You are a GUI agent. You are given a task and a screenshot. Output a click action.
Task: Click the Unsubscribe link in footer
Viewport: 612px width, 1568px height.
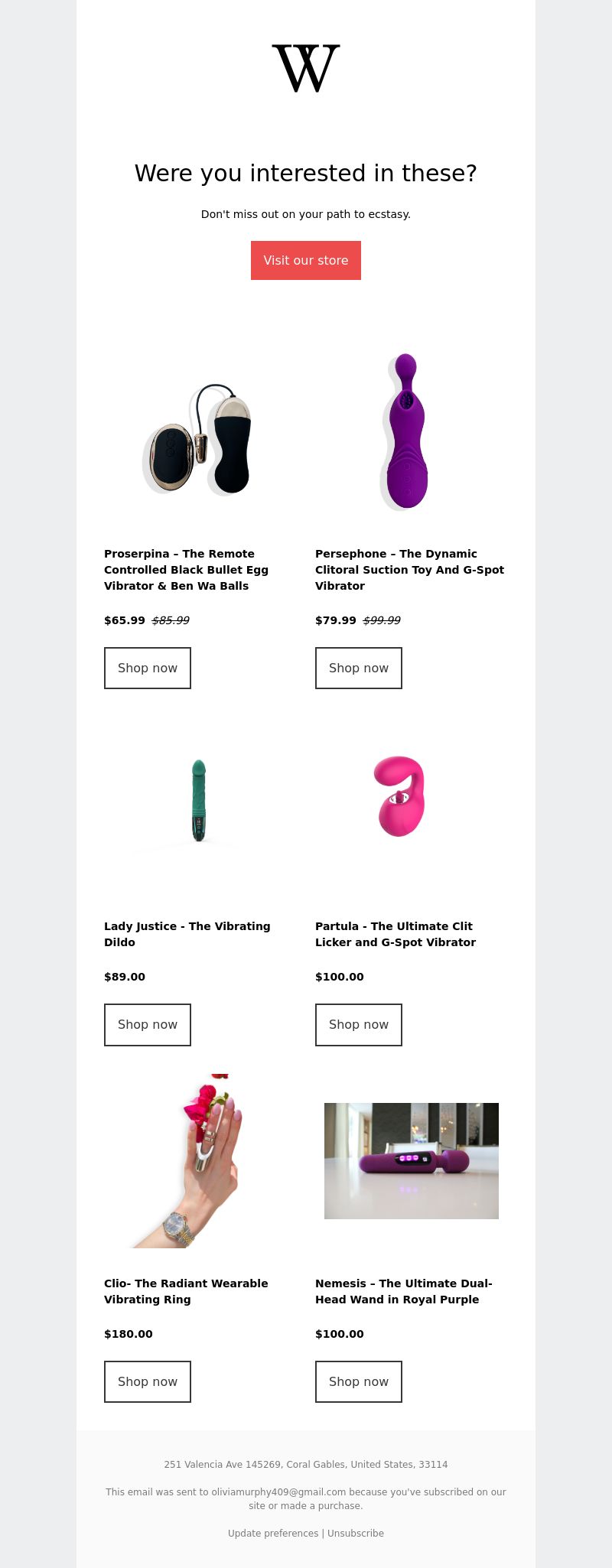click(356, 1533)
